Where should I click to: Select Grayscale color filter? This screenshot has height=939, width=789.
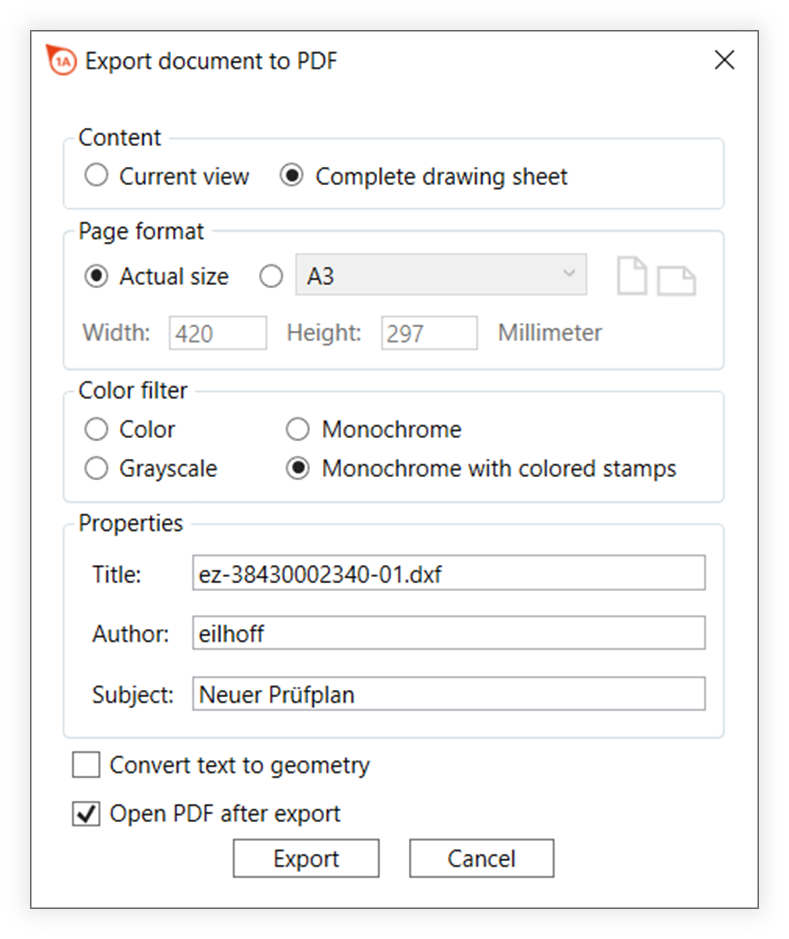(96, 469)
